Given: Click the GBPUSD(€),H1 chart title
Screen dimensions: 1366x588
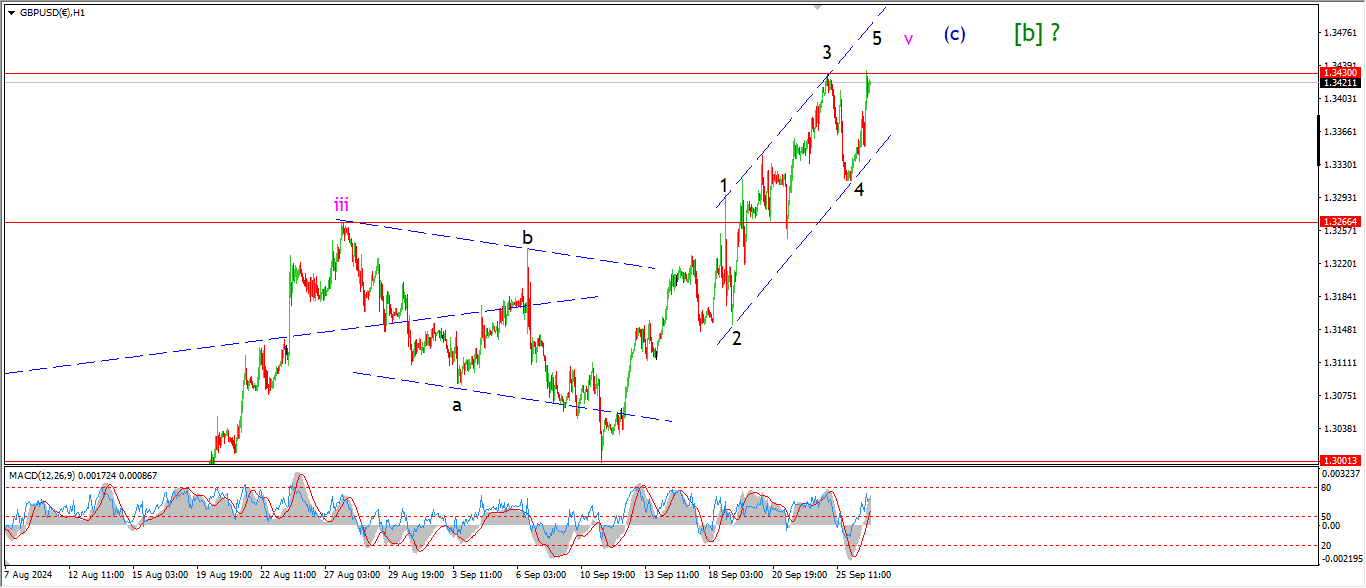Looking at the screenshot, I should click(x=52, y=13).
